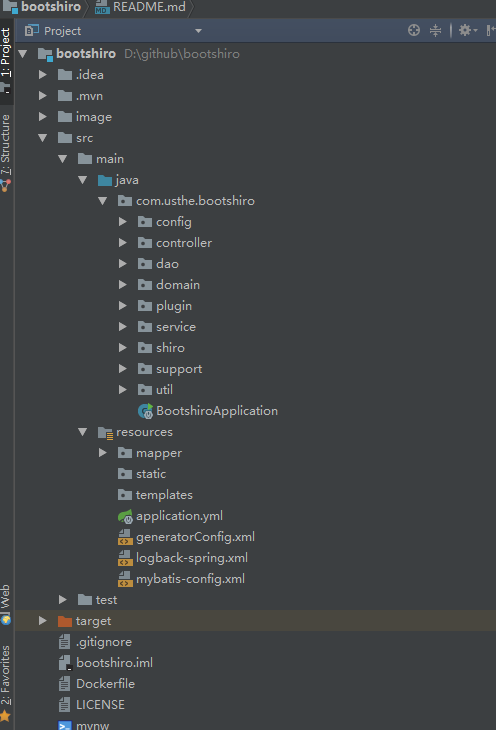Click the Dockerfile file icon
Image resolution: width=496 pixels, height=730 pixels.
click(64, 684)
